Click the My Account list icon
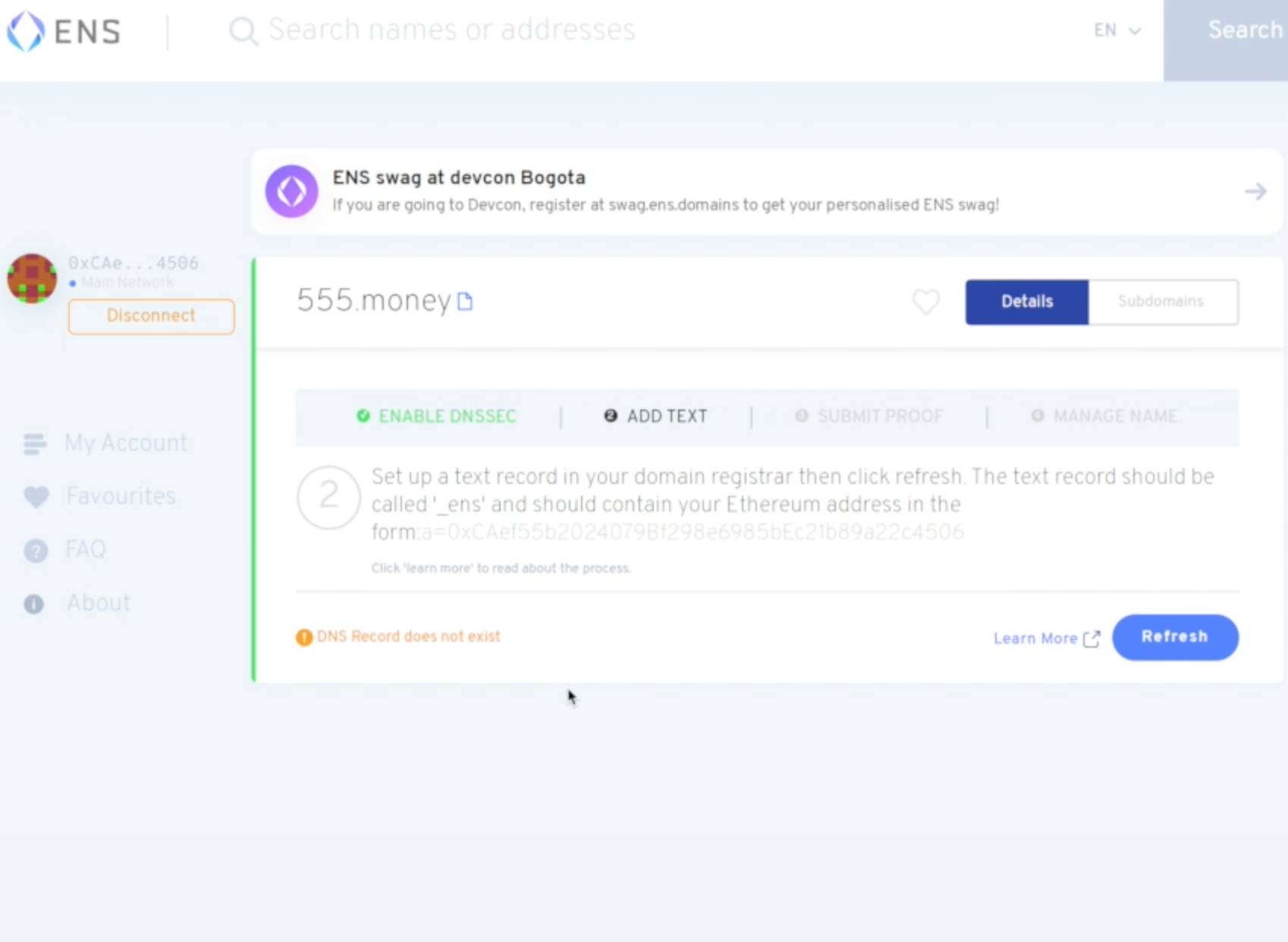The height and width of the screenshot is (942, 1288). coord(35,444)
